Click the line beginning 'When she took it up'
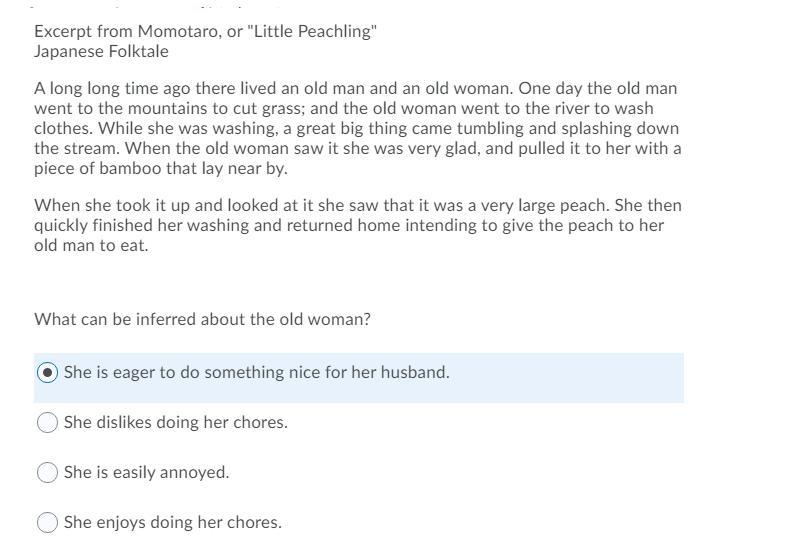 (357, 206)
